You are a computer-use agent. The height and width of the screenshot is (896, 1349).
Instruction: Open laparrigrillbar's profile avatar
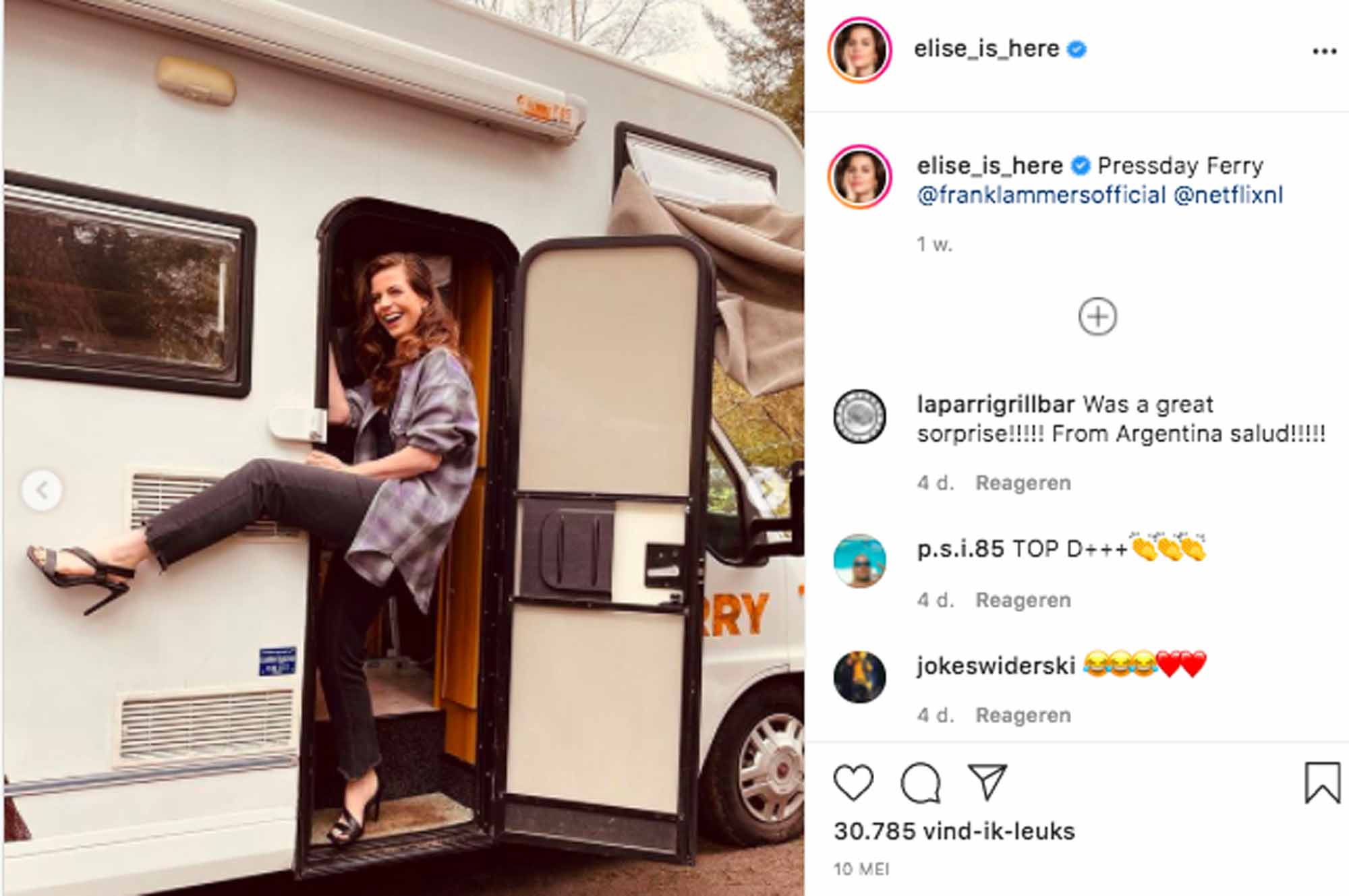tap(859, 416)
